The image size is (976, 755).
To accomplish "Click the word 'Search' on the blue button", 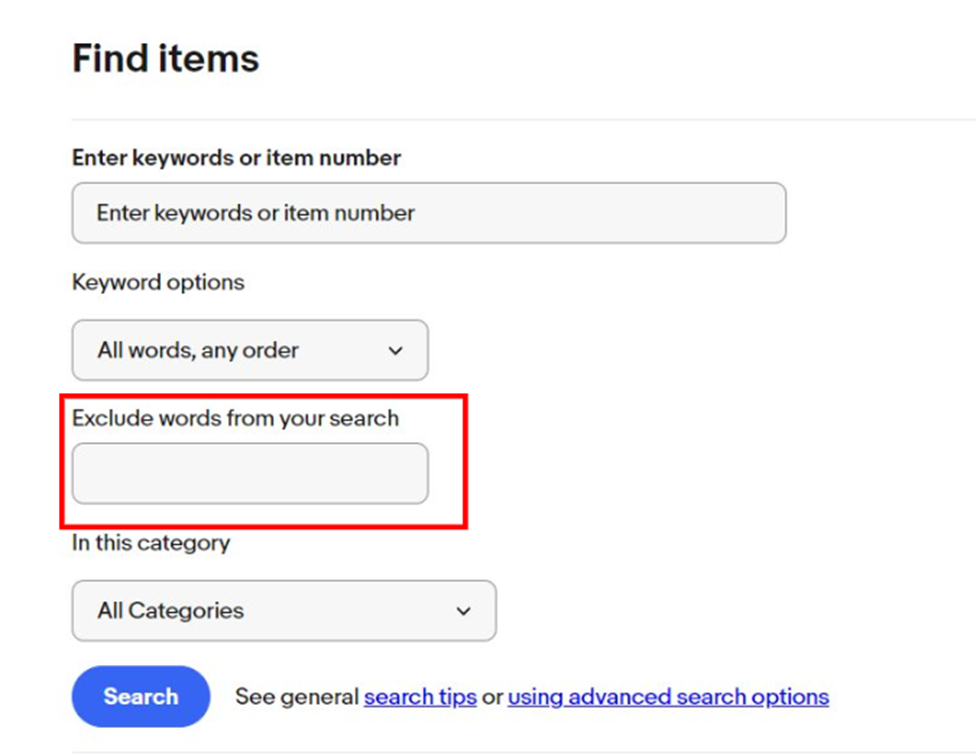I will (141, 696).
